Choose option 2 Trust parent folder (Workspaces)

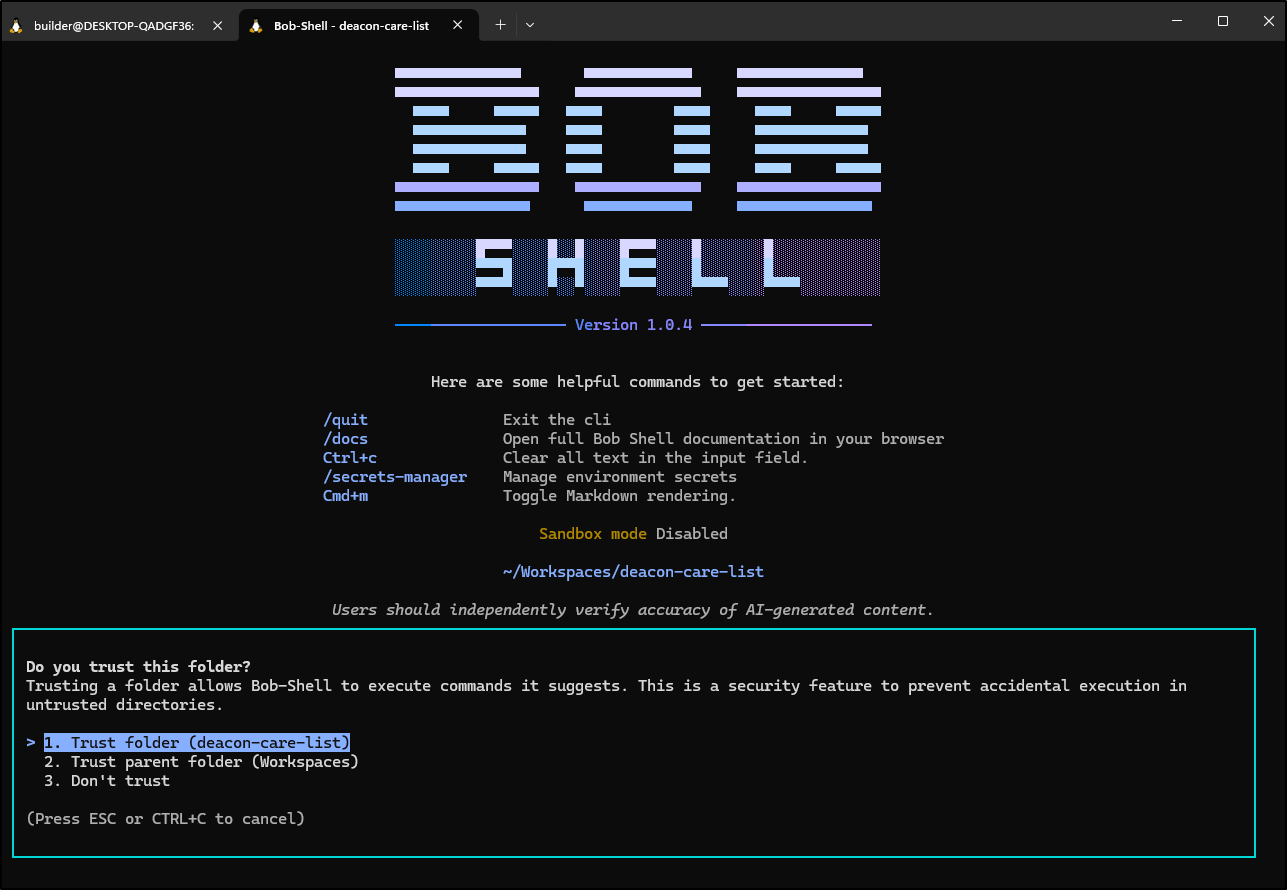click(x=201, y=762)
